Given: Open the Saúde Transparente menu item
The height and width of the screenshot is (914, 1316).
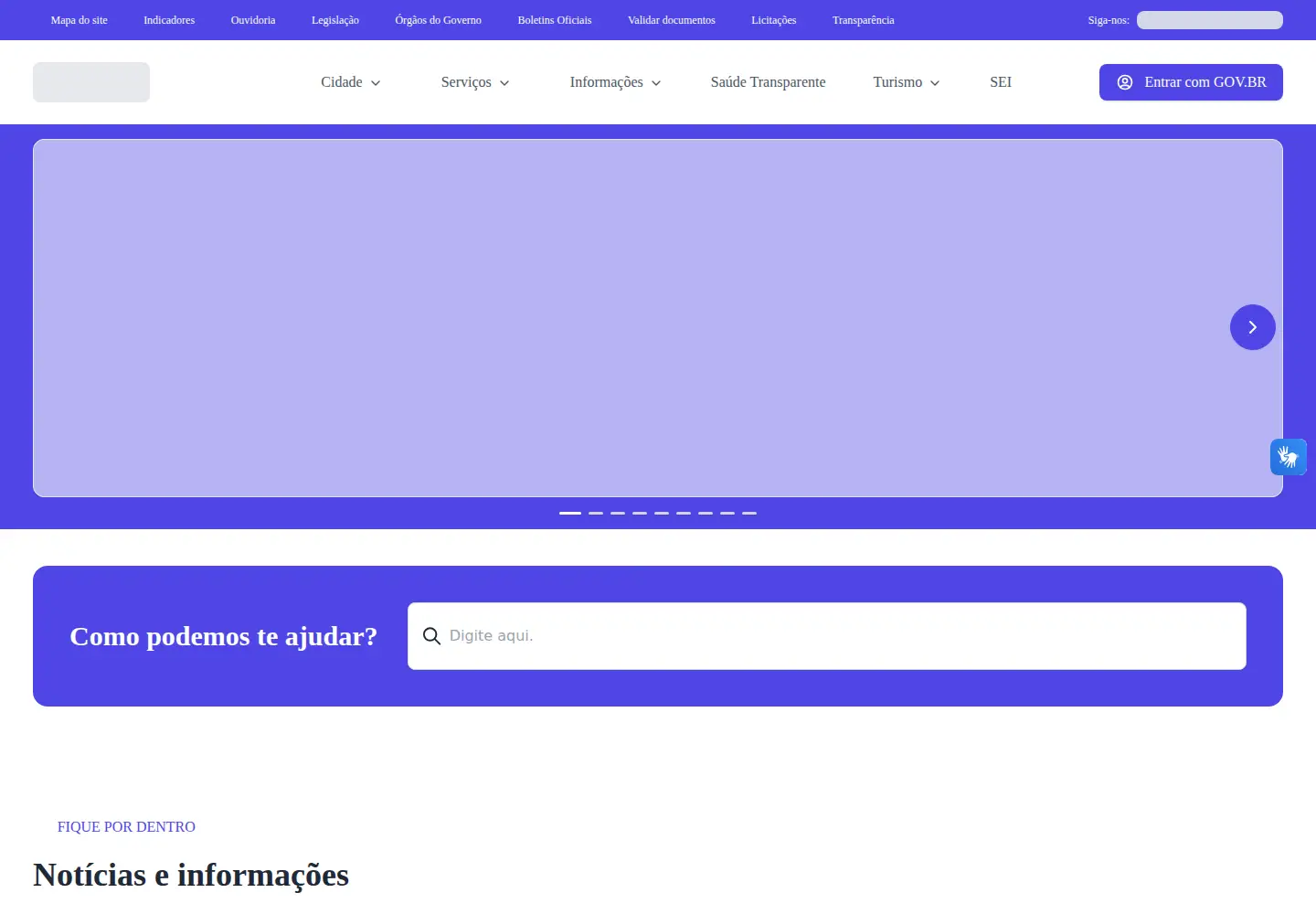Looking at the screenshot, I should point(768,82).
